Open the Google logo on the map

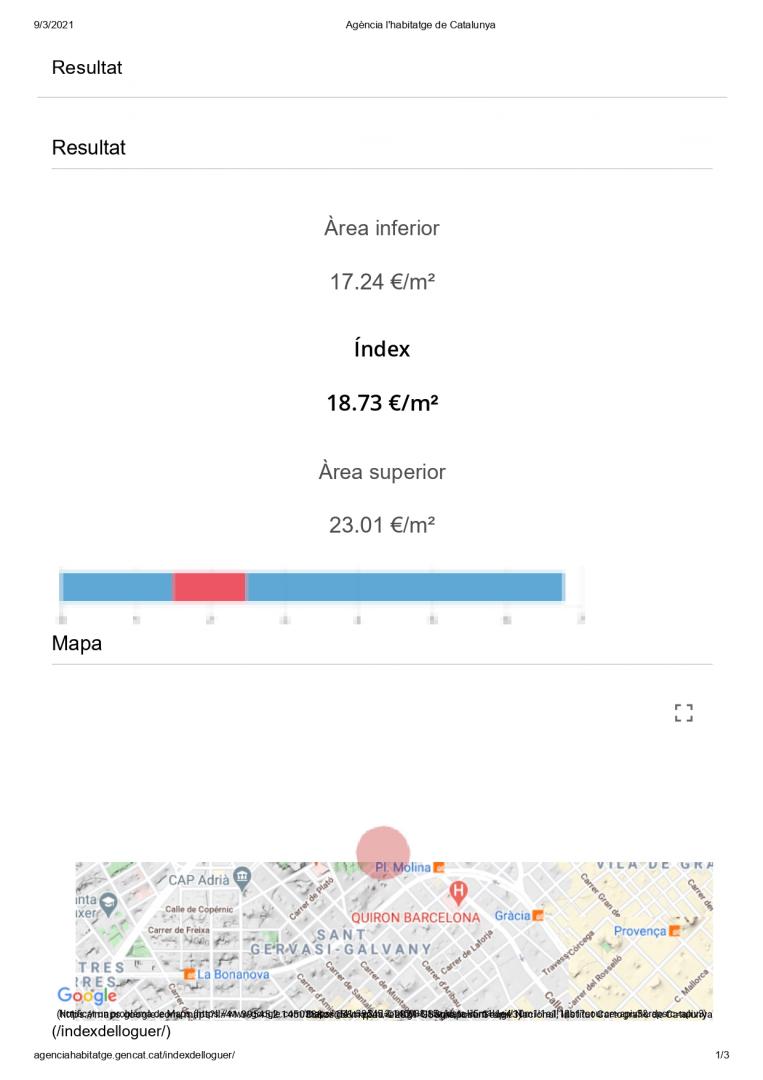[x=87, y=996]
